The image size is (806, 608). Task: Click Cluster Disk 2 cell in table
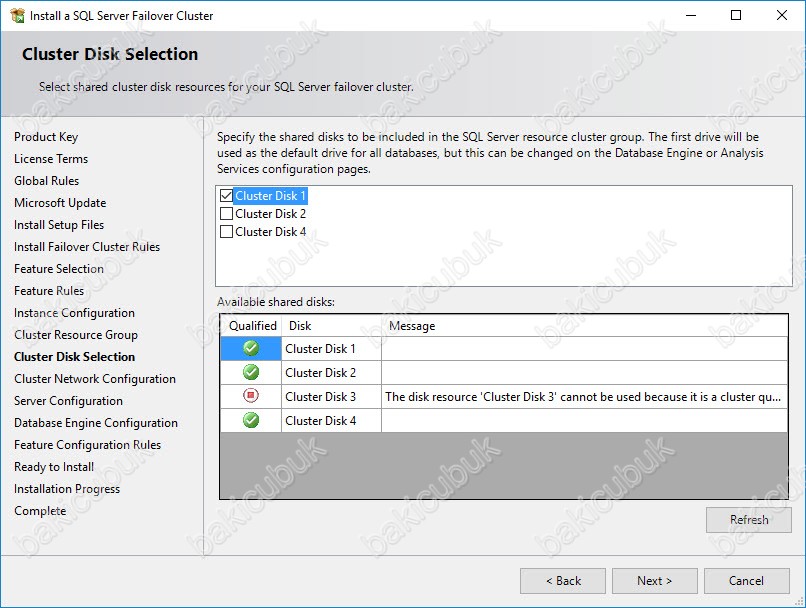(x=332, y=373)
